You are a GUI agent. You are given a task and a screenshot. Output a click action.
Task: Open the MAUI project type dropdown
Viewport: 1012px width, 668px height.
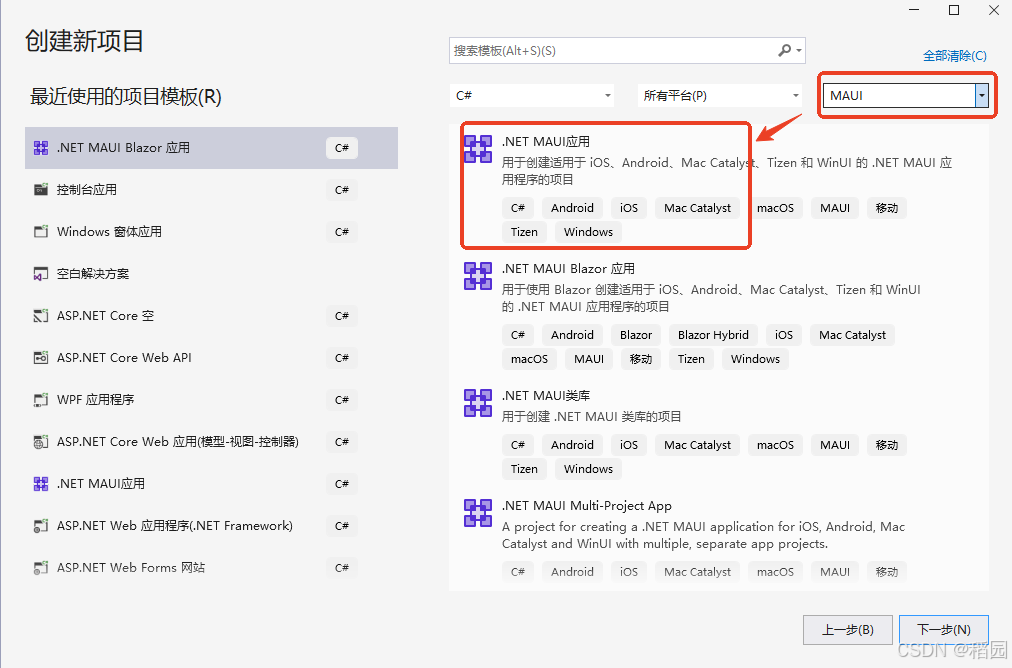906,96
